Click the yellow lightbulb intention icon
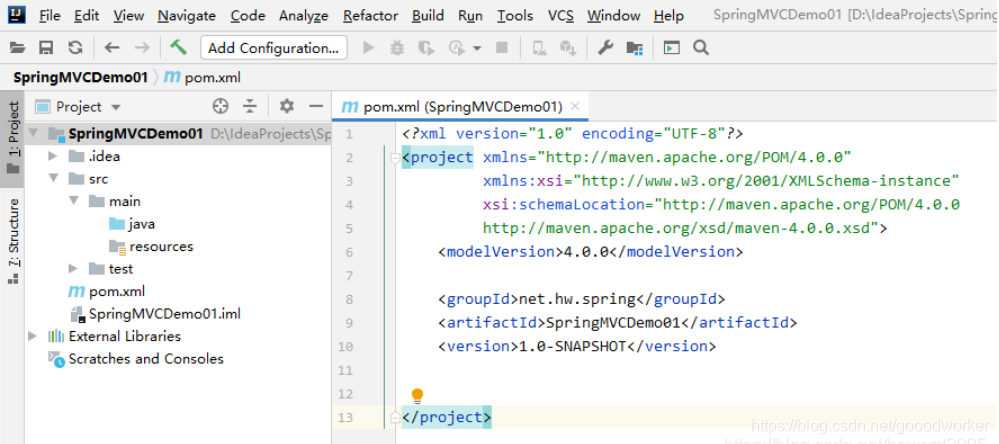Screen dimensions: 999x444 (x=417, y=396)
